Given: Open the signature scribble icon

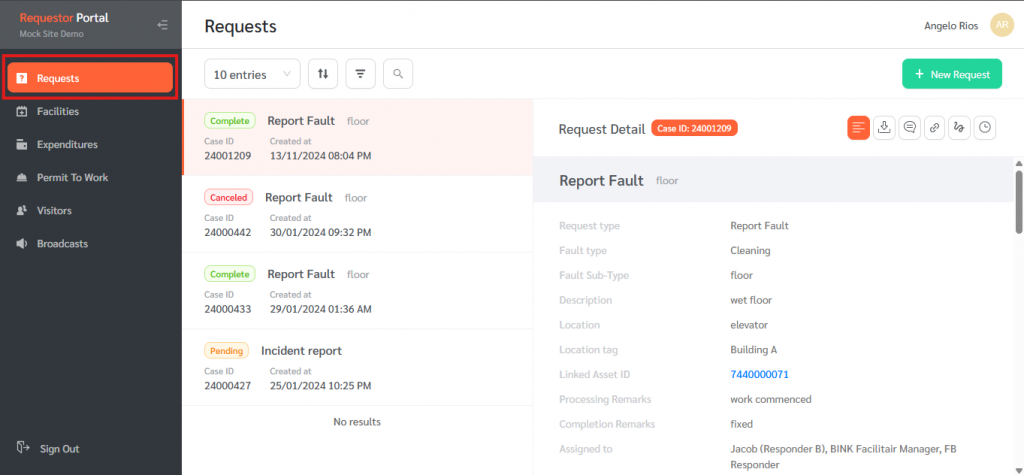Looking at the screenshot, I should (959, 127).
